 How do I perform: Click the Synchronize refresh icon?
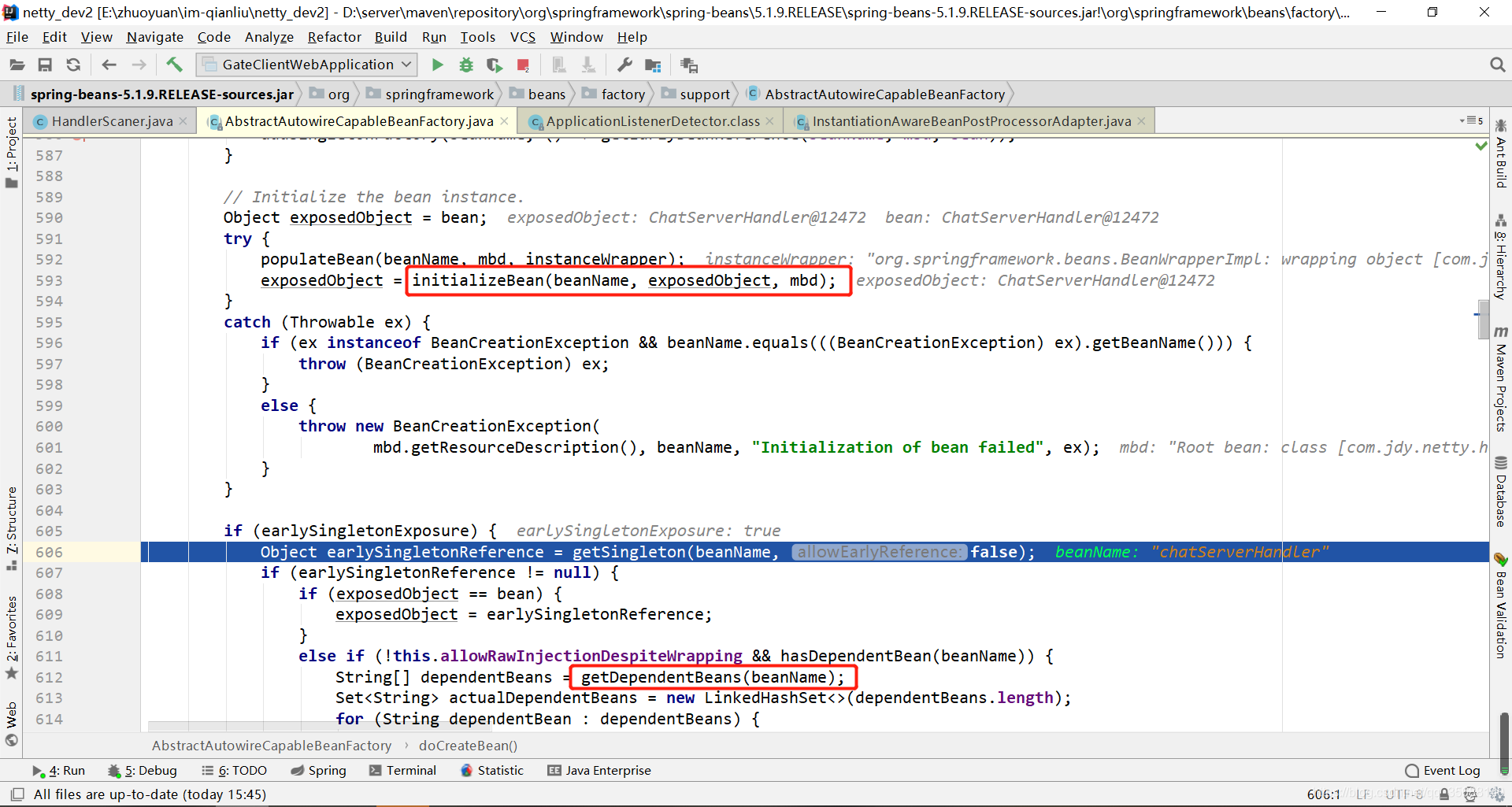(73, 65)
